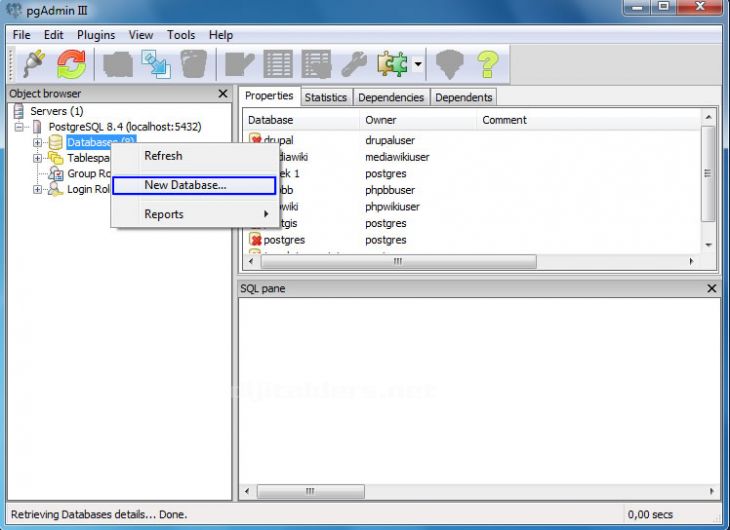The height and width of the screenshot is (530, 730).
Task: Open the Plugins menu
Action: pos(96,35)
